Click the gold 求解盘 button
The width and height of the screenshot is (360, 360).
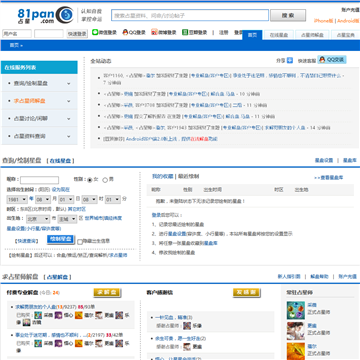pos(107,293)
